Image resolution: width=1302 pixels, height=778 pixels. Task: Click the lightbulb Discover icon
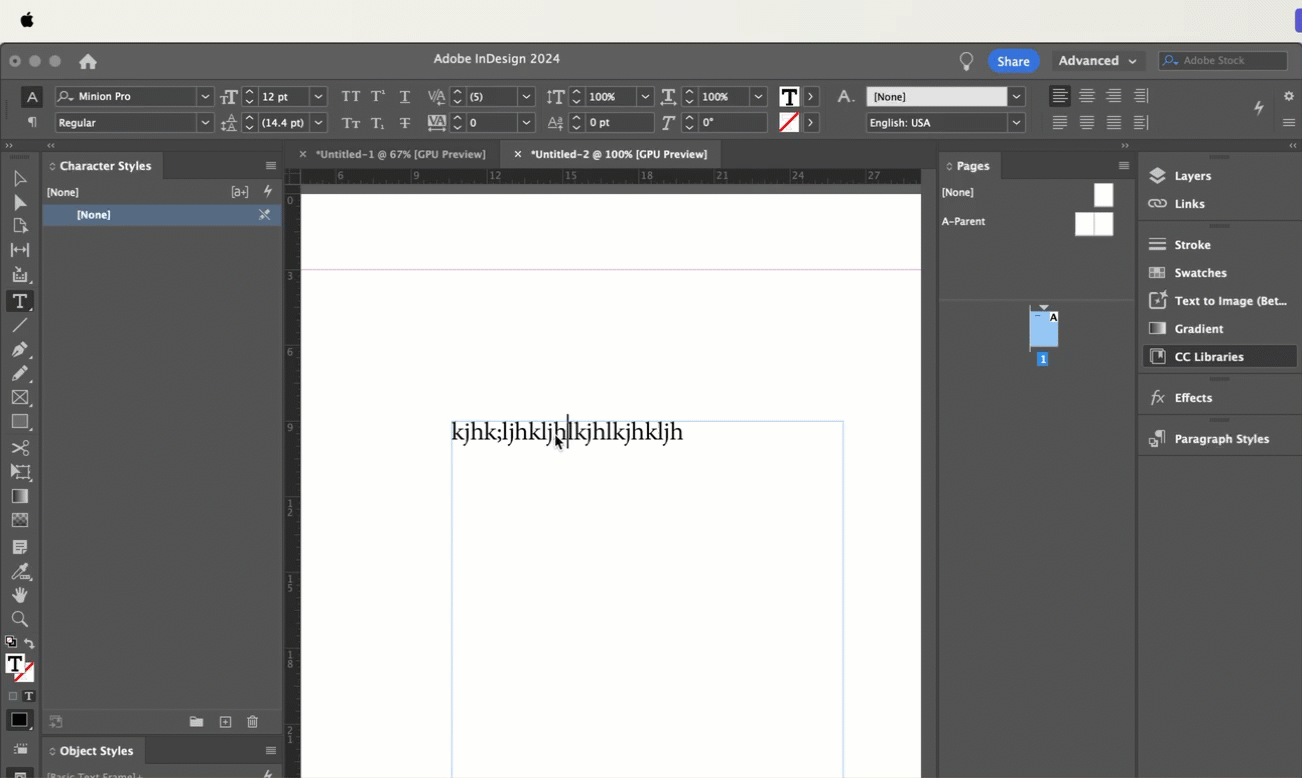pyautogui.click(x=966, y=61)
